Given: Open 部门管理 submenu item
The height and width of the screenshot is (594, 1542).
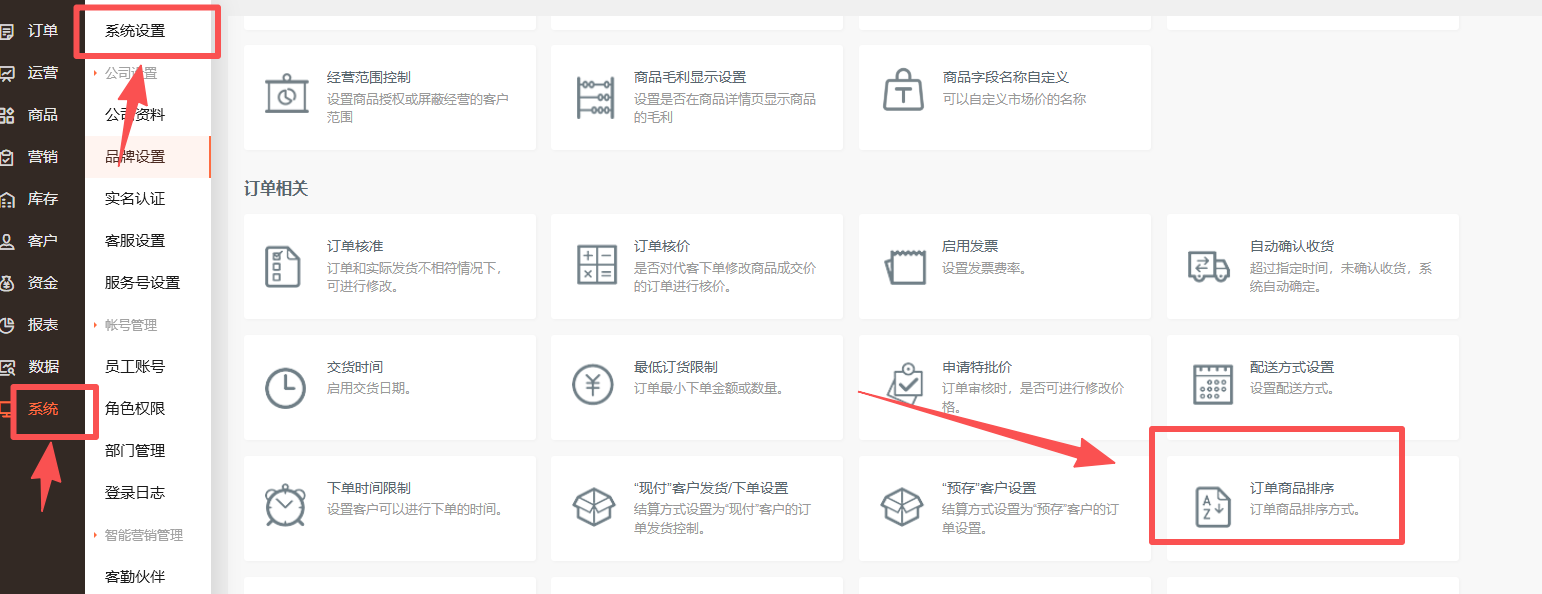Looking at the screenshot, I should 135,451.
